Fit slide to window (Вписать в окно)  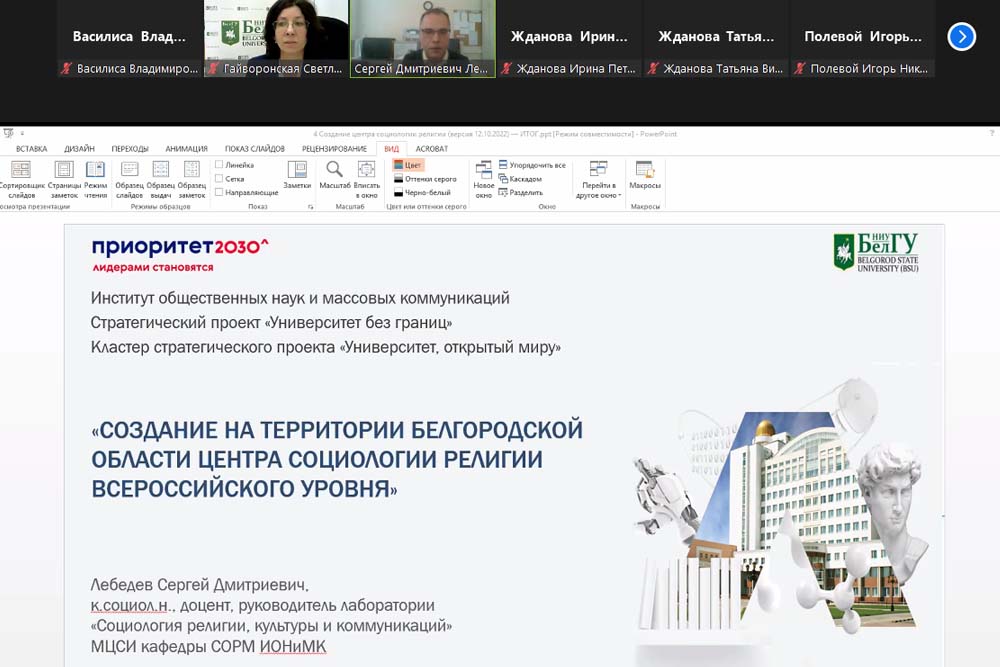click(367, 178)
